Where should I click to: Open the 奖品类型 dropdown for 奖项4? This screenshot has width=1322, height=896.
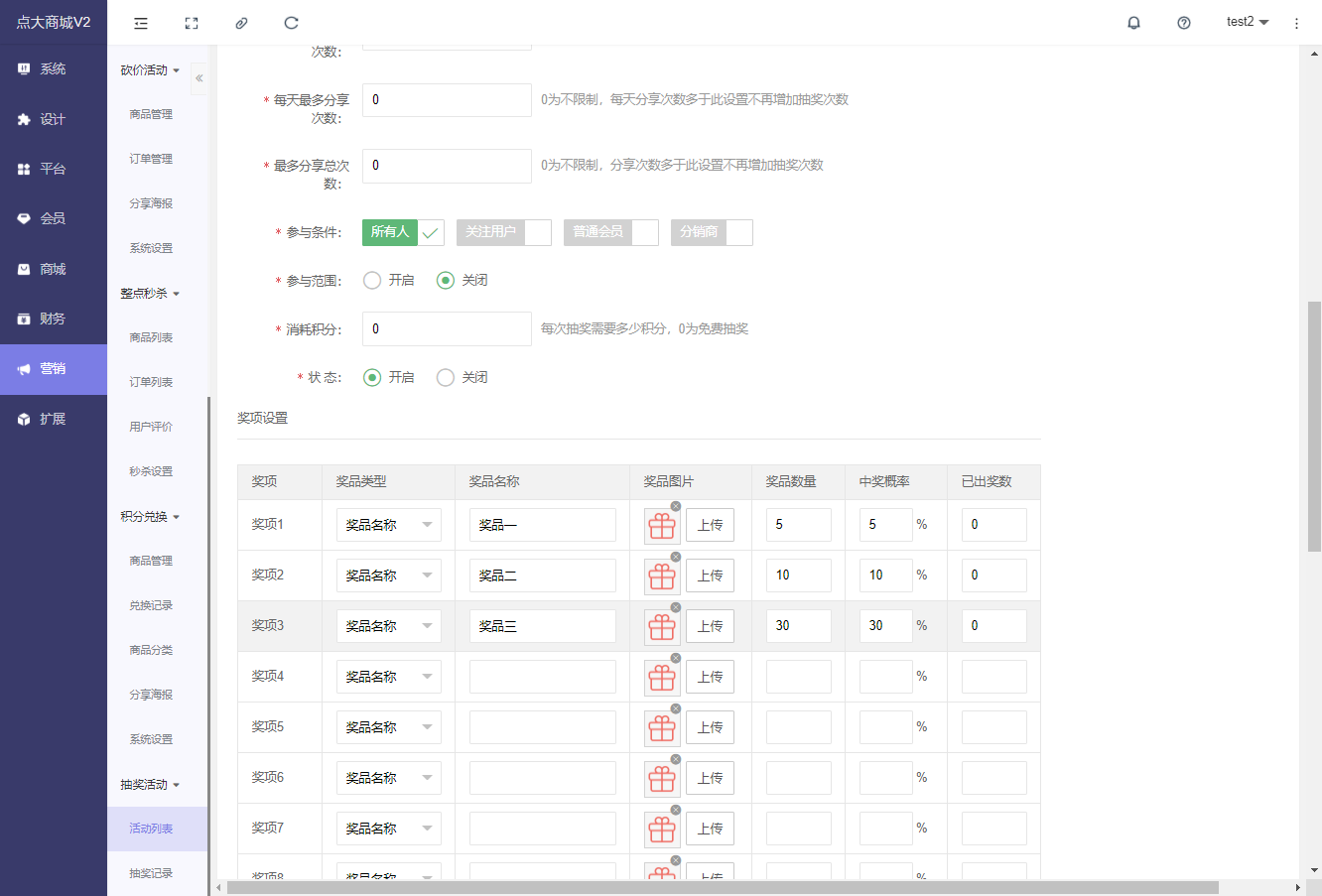pyautogui.click(x=389, y=677)
